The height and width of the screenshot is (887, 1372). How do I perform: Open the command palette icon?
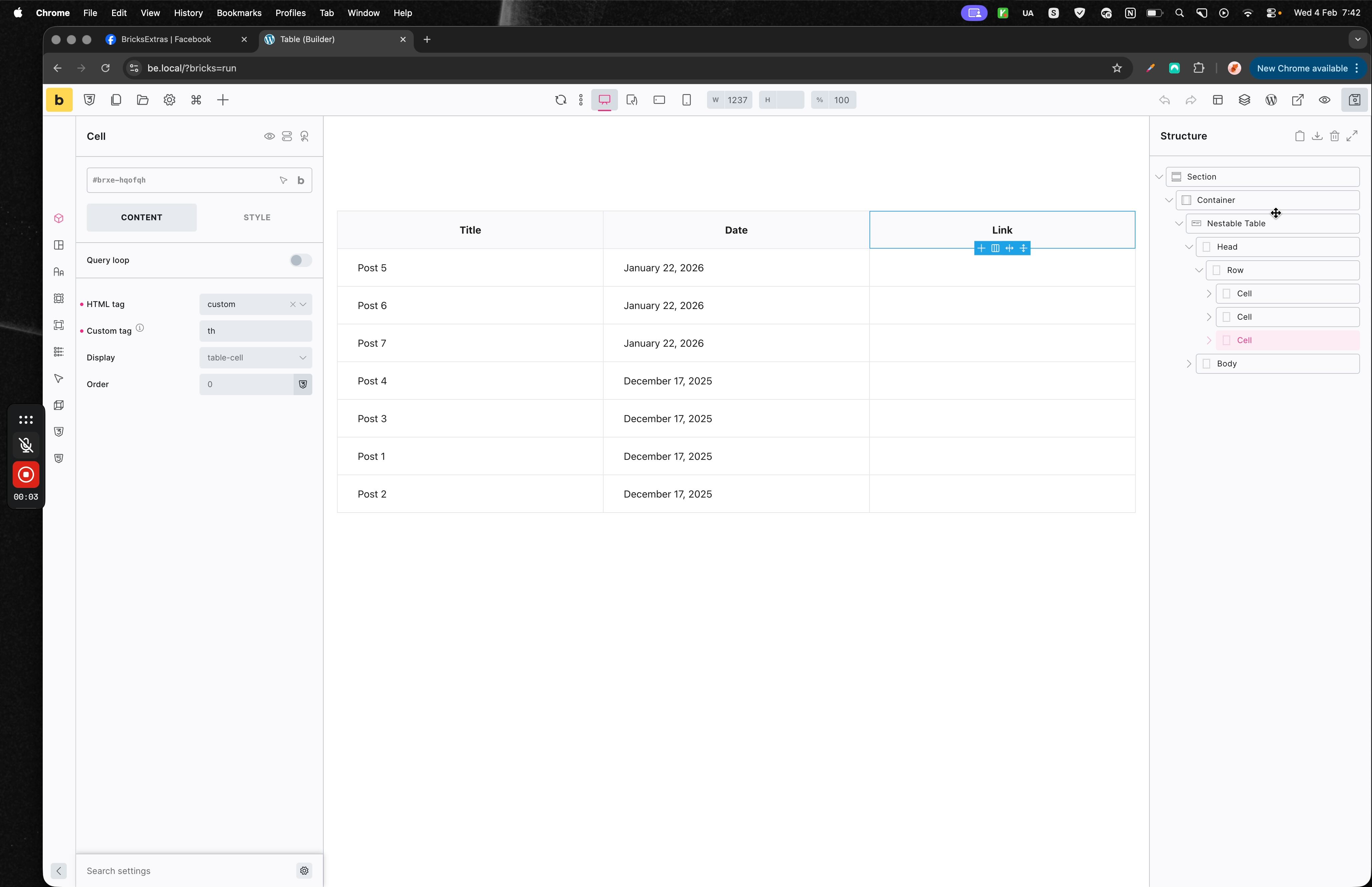point(196,100)
